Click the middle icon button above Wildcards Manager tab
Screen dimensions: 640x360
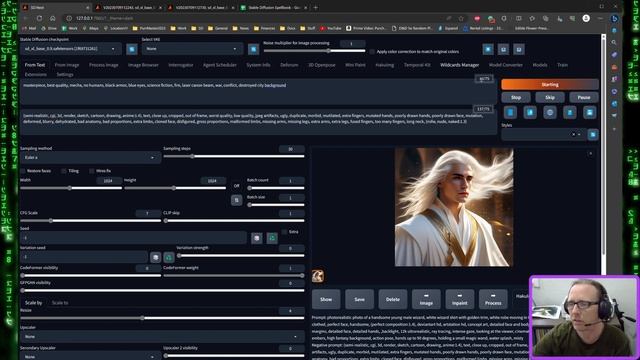coord(503,49)
